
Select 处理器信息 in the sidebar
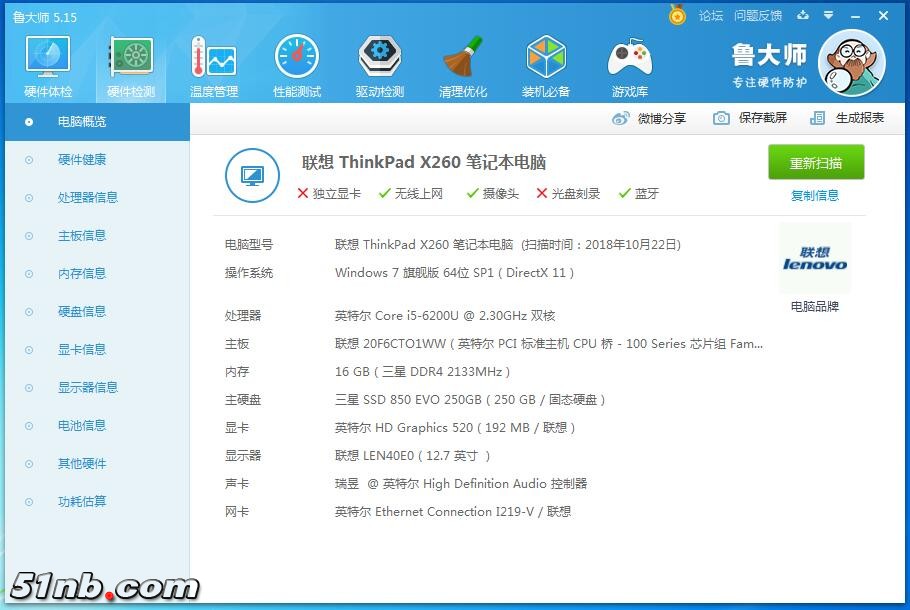click(x=87, y=197)
